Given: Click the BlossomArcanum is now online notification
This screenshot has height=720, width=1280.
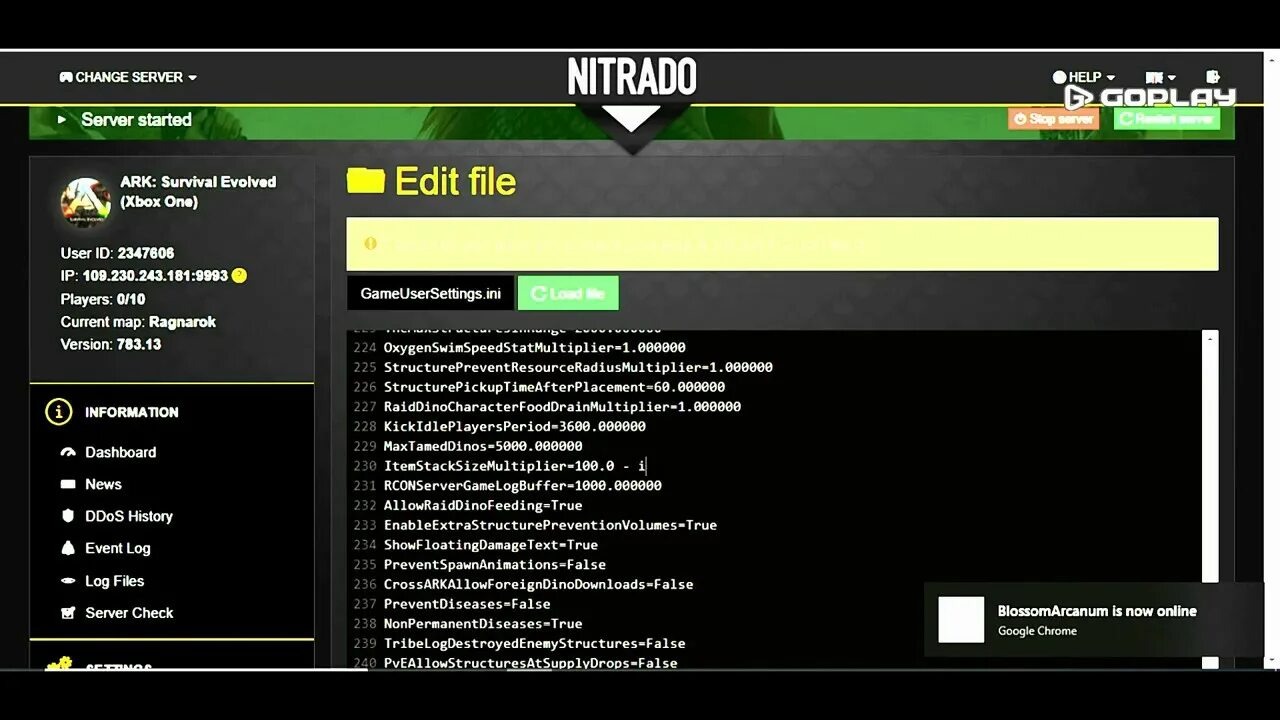Looking at the screenshot, I should point(1093,619).
